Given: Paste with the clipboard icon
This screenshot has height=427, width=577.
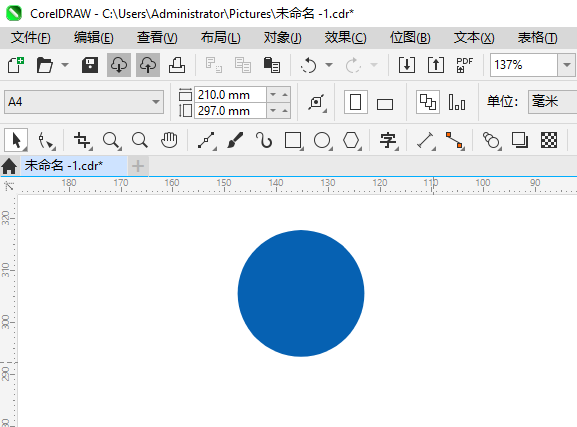Looking at the screenshot, I should 272,65.
